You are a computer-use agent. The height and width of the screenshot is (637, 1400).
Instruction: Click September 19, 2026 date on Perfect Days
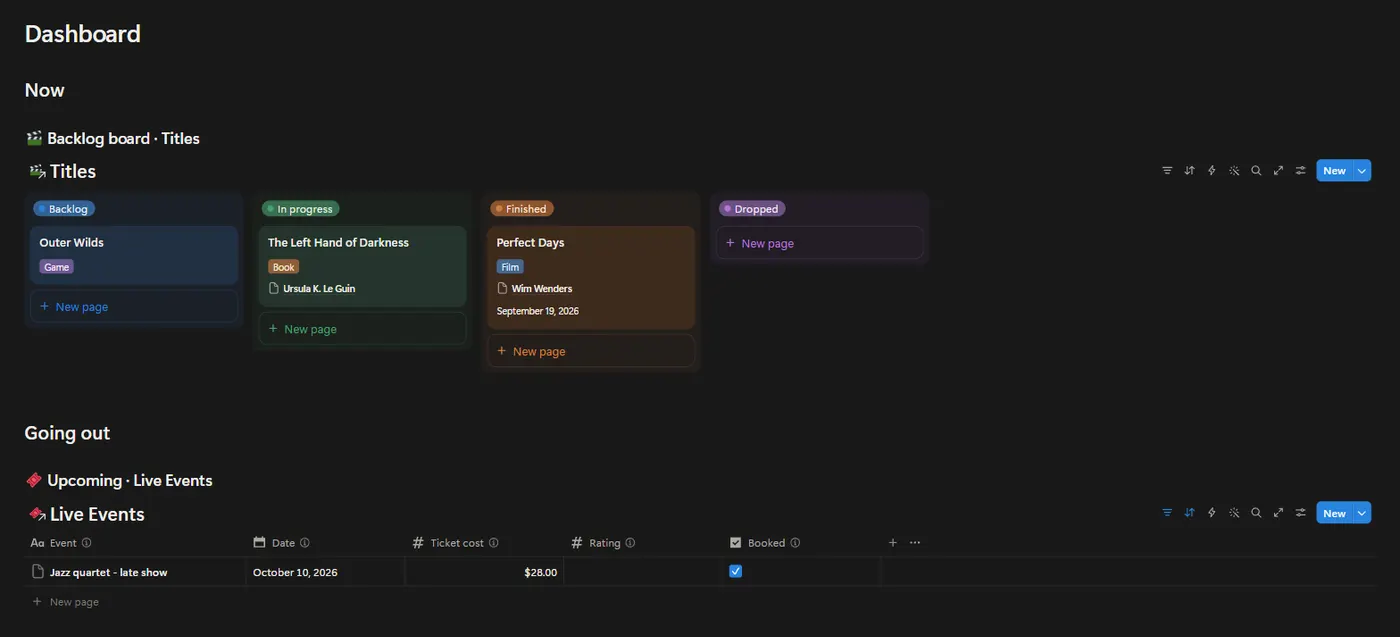coord(538,311)
